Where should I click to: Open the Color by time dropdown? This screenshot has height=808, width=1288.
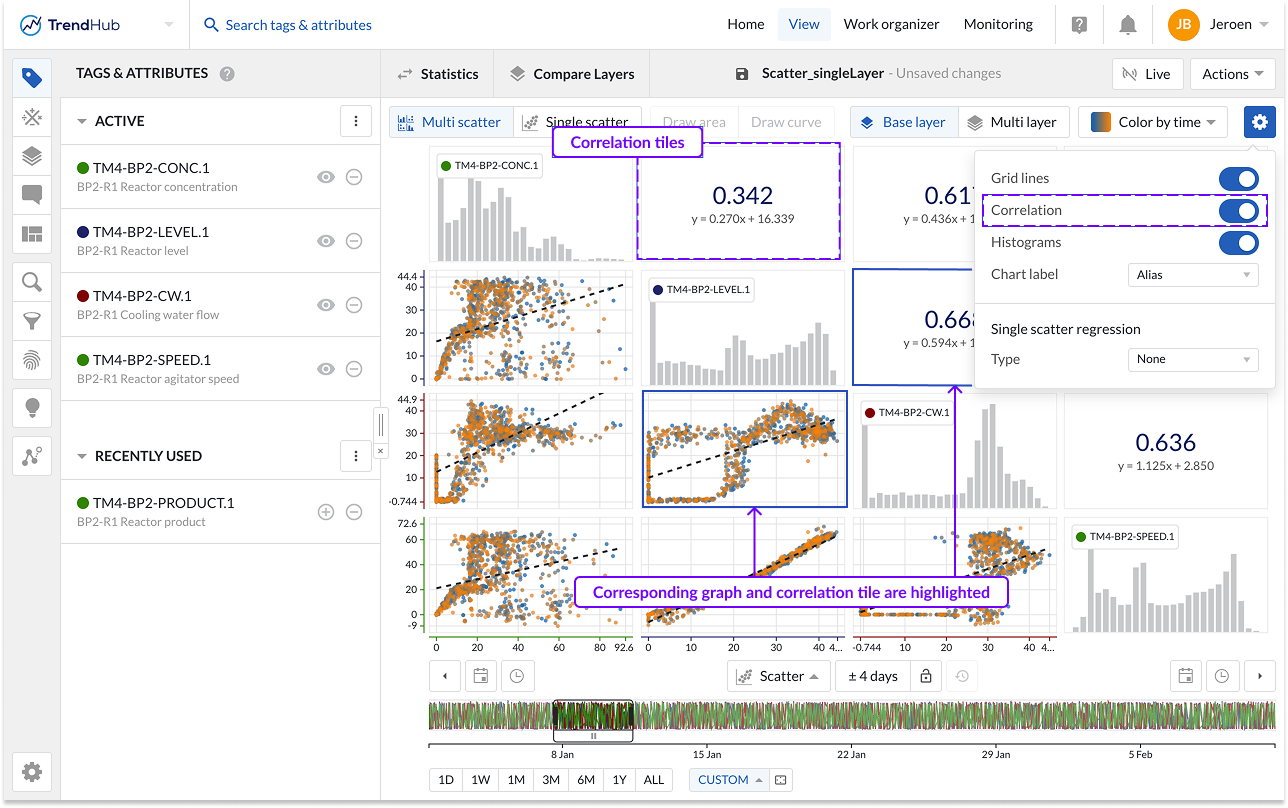pyautogui.click(x=1153, y=122)
